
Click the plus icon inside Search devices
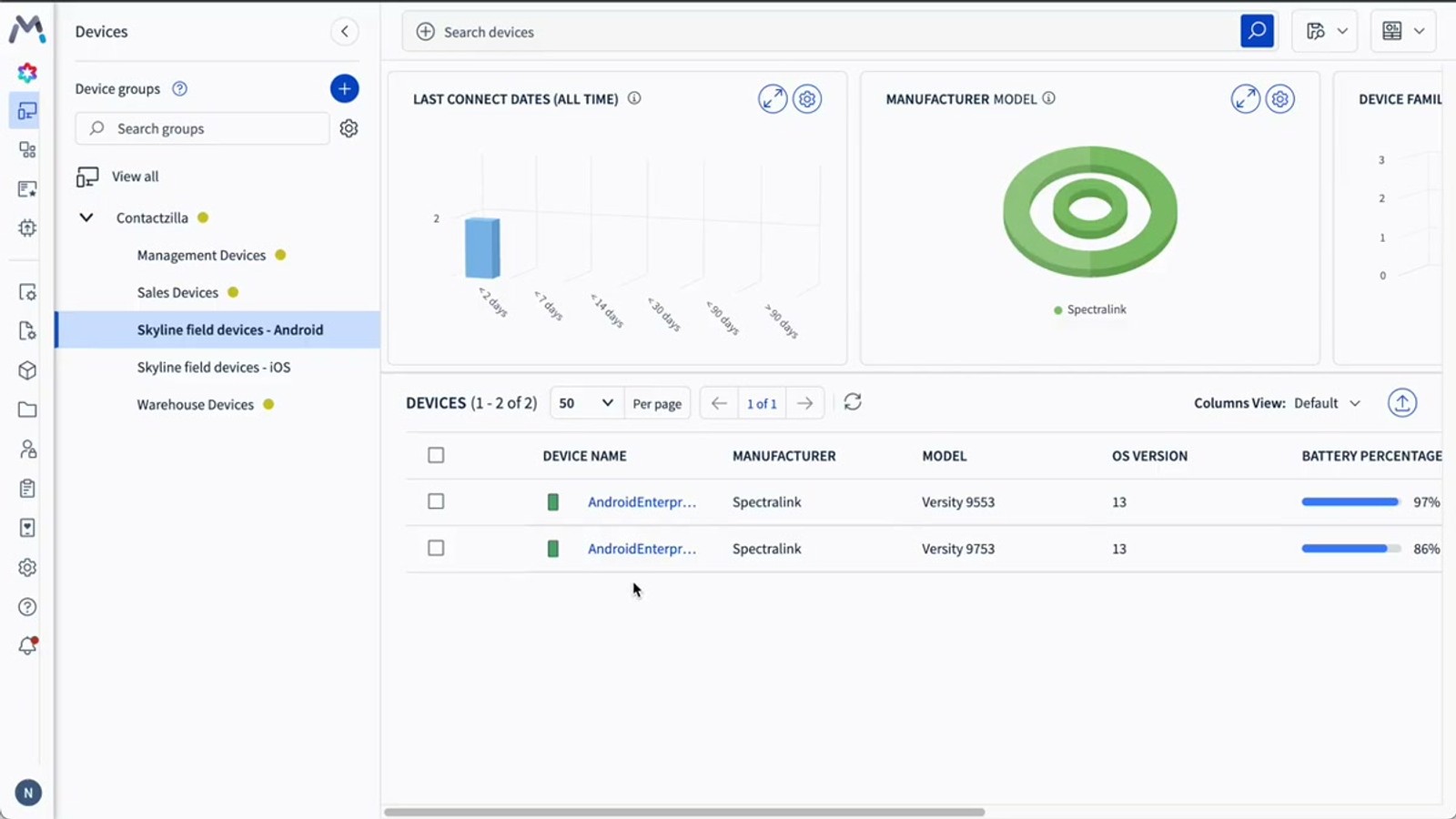point(425,32)
